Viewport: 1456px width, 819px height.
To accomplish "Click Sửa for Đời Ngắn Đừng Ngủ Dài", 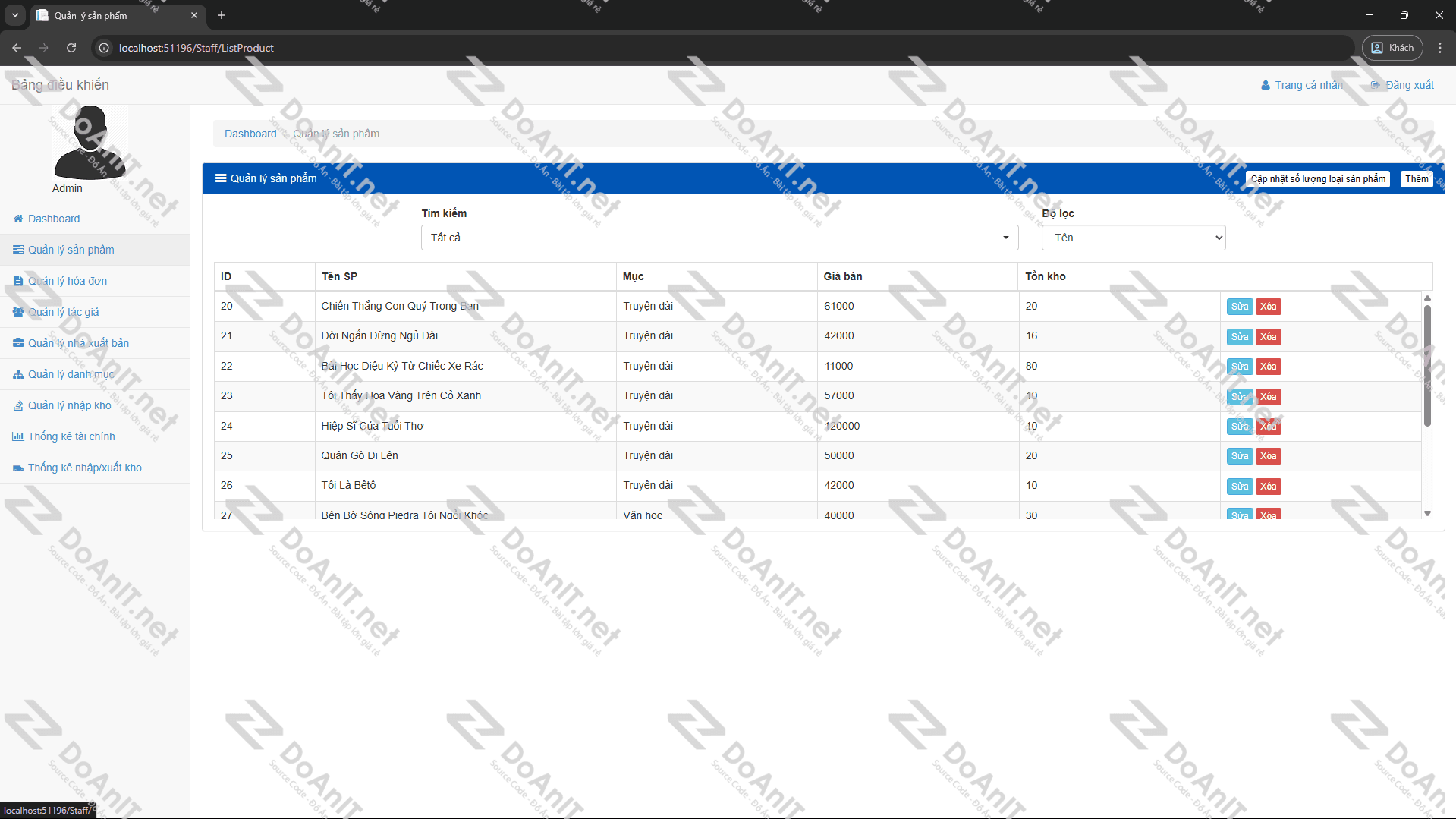I will [x=1239, y=337].
